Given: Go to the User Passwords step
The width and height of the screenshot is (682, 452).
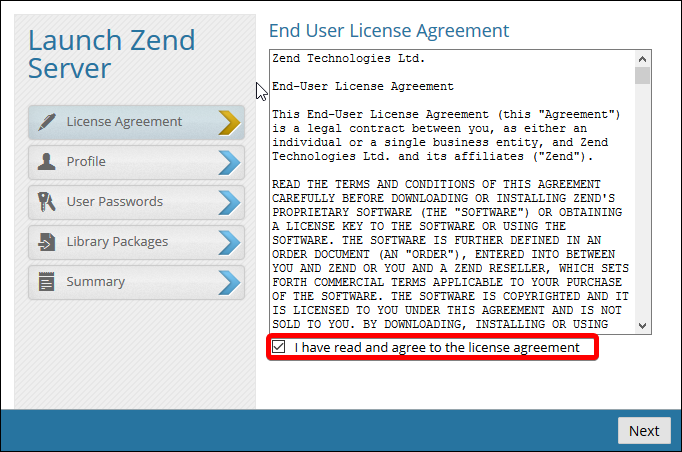Looking at the screenshot, I should [x=120, y=202].
